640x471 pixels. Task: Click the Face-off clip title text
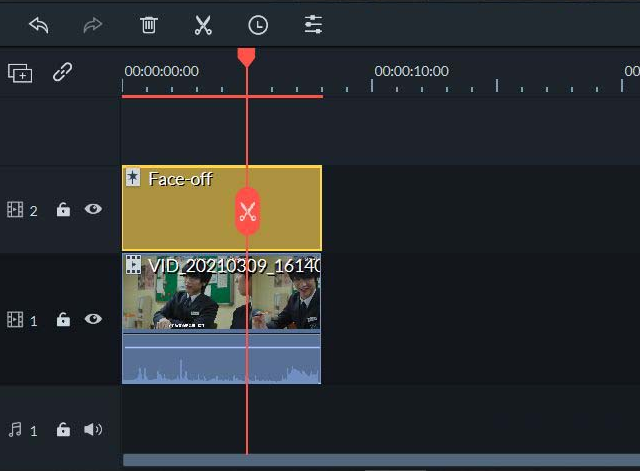(180, 179)
